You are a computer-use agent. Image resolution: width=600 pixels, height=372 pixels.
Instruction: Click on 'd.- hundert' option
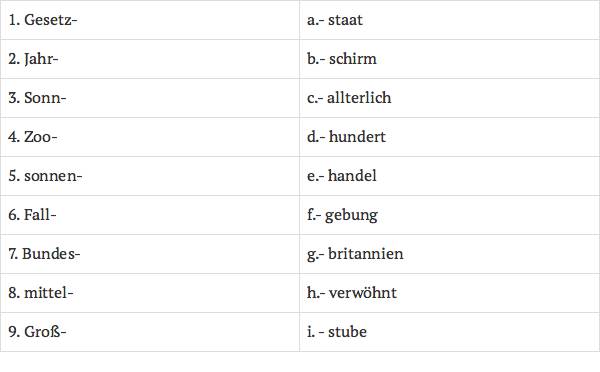pyautogui.click(x=450, y=137)
